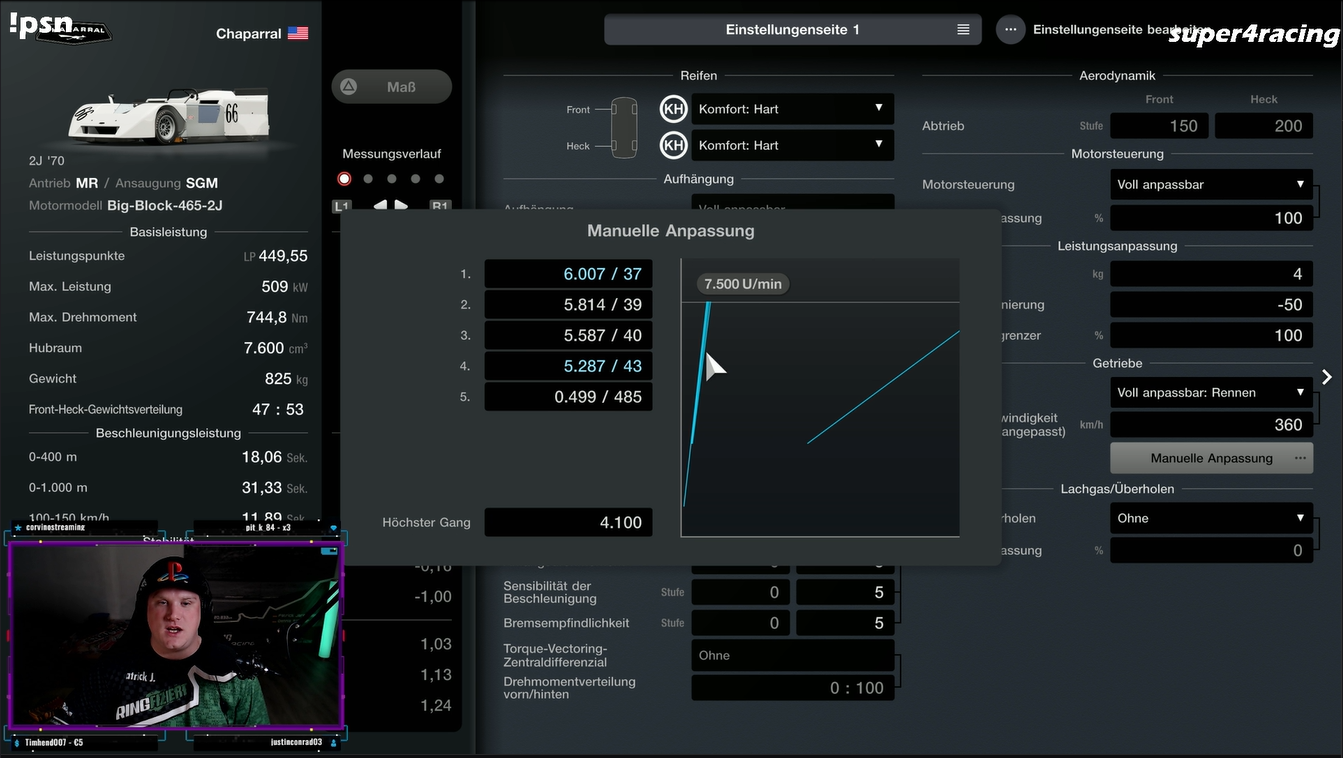This screenshot has width=1343, height=758.
Task: Click the Manuelle Anpassung button
Action: [1211, 458]
